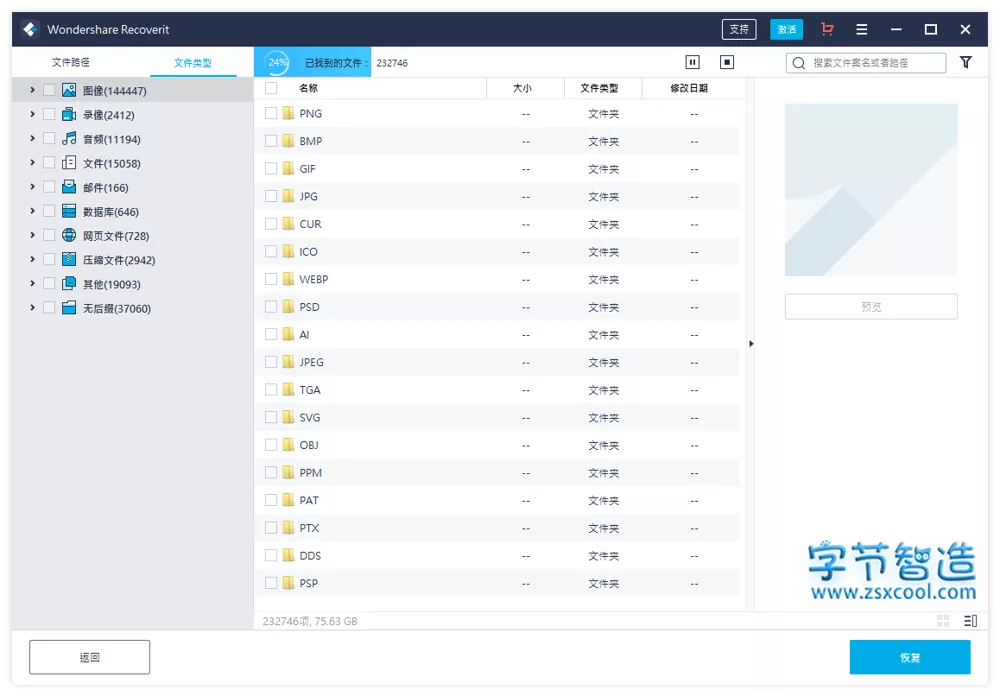The height and width of the screenshot is (696, 1000).
Task: Expand the 文件(15058) tree node
Action: [32, 163]
